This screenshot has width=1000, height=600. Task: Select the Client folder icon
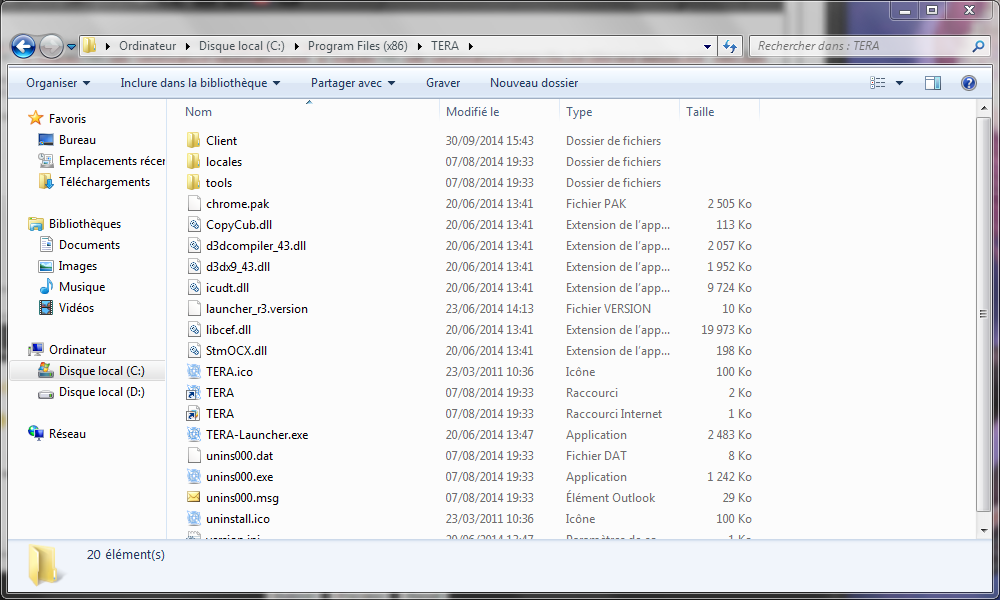194,141
